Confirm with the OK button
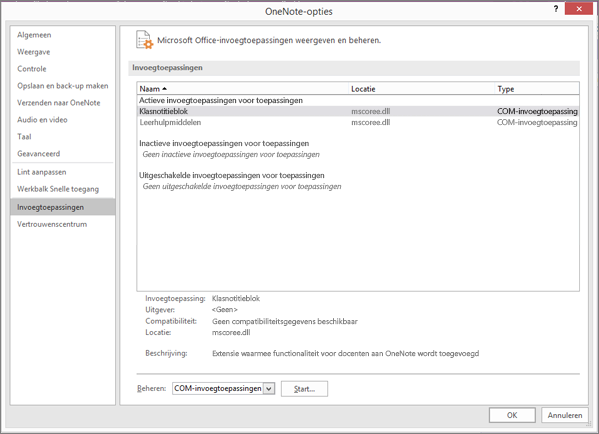Screen dimensions: 599x434 pyautogui.click(x=512, y=415)
